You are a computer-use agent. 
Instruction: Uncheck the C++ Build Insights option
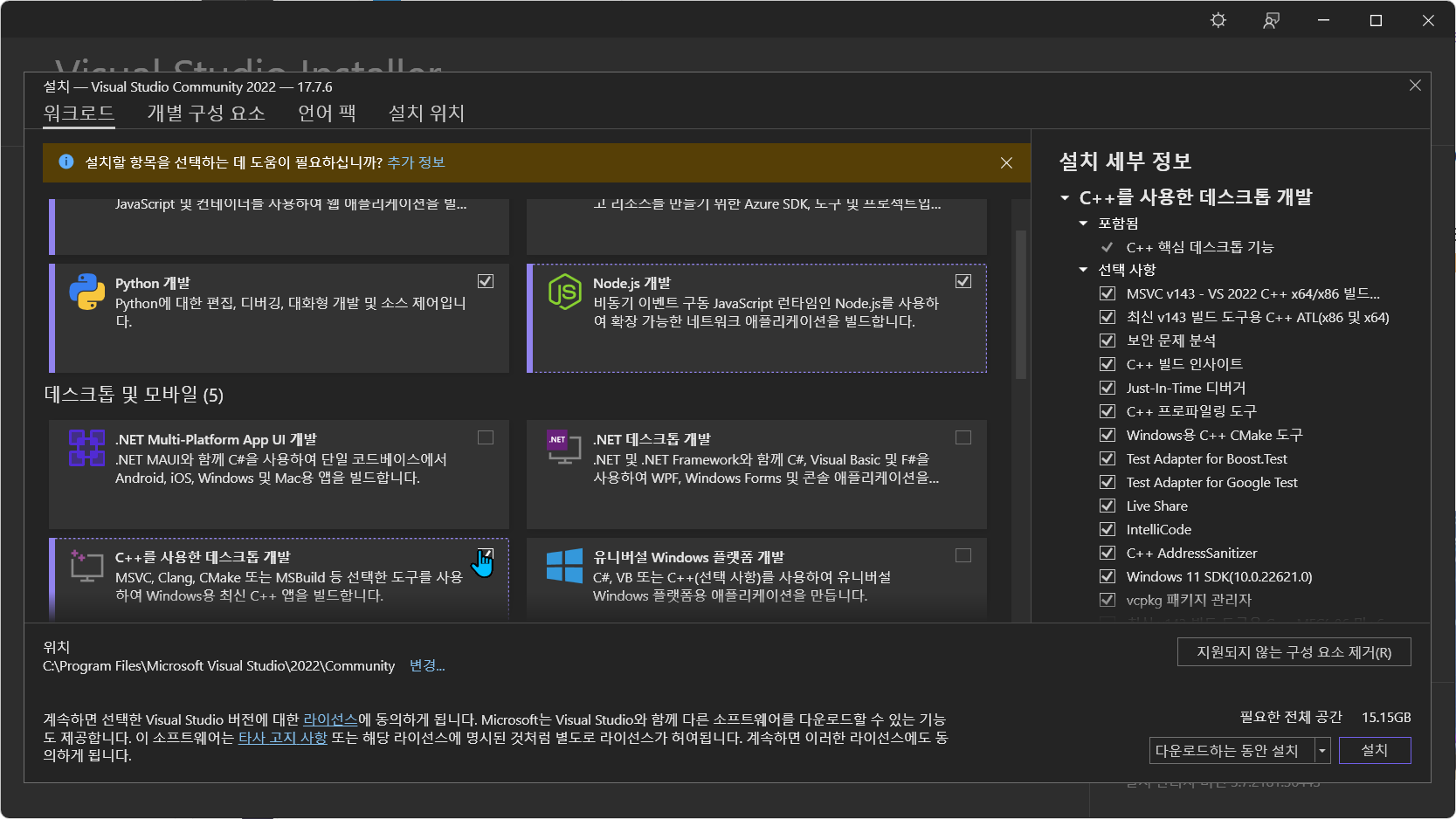[x=1108, y=364]
